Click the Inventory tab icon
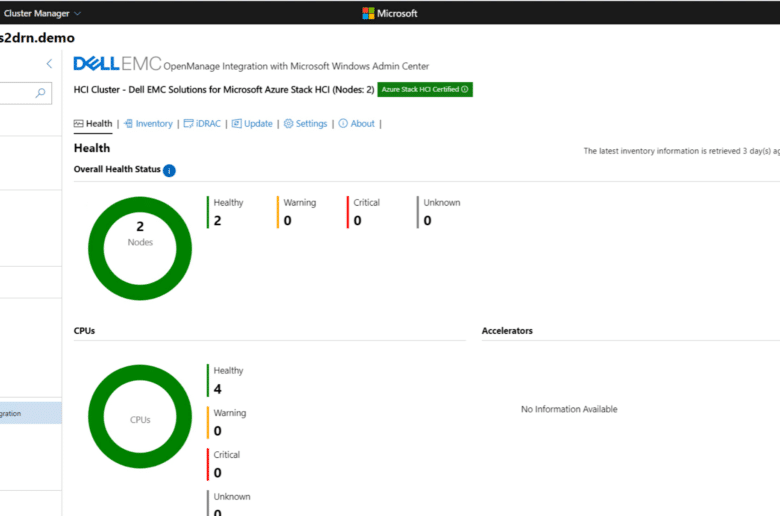The height and width of the screenshot is (516, 780). [128, 124]
